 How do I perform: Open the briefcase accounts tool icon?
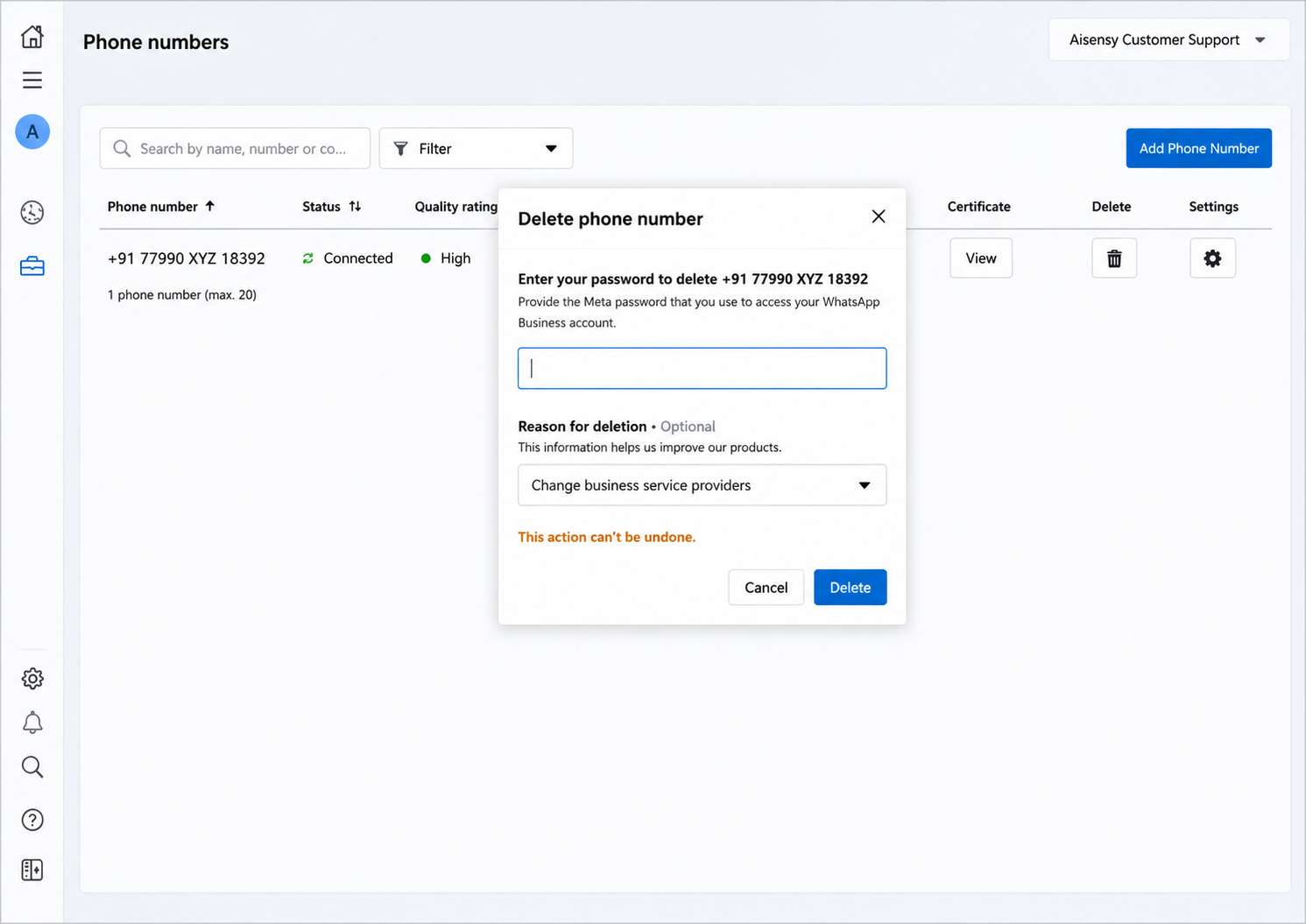[x=32, y=266]
